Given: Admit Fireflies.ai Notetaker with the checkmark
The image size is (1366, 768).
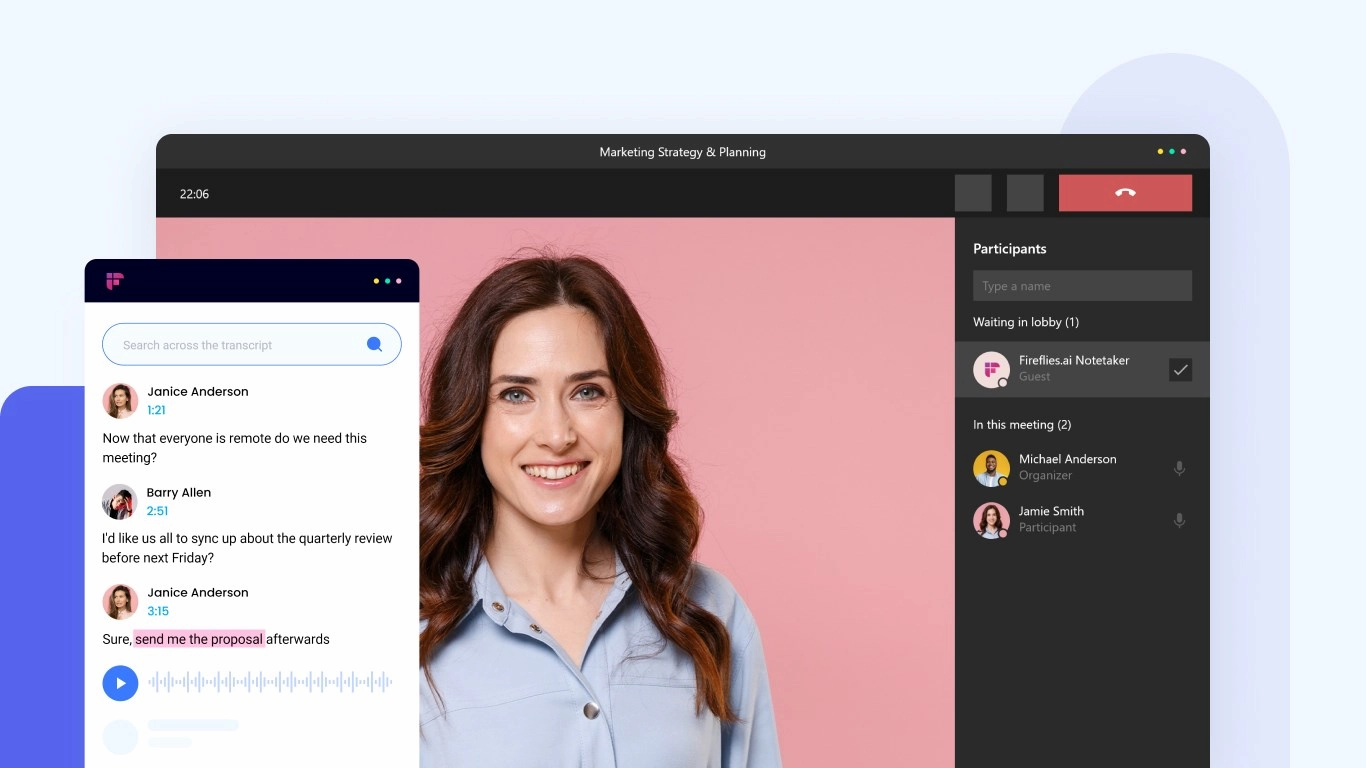Looking at the screenshot, I should click(1180, 370).
